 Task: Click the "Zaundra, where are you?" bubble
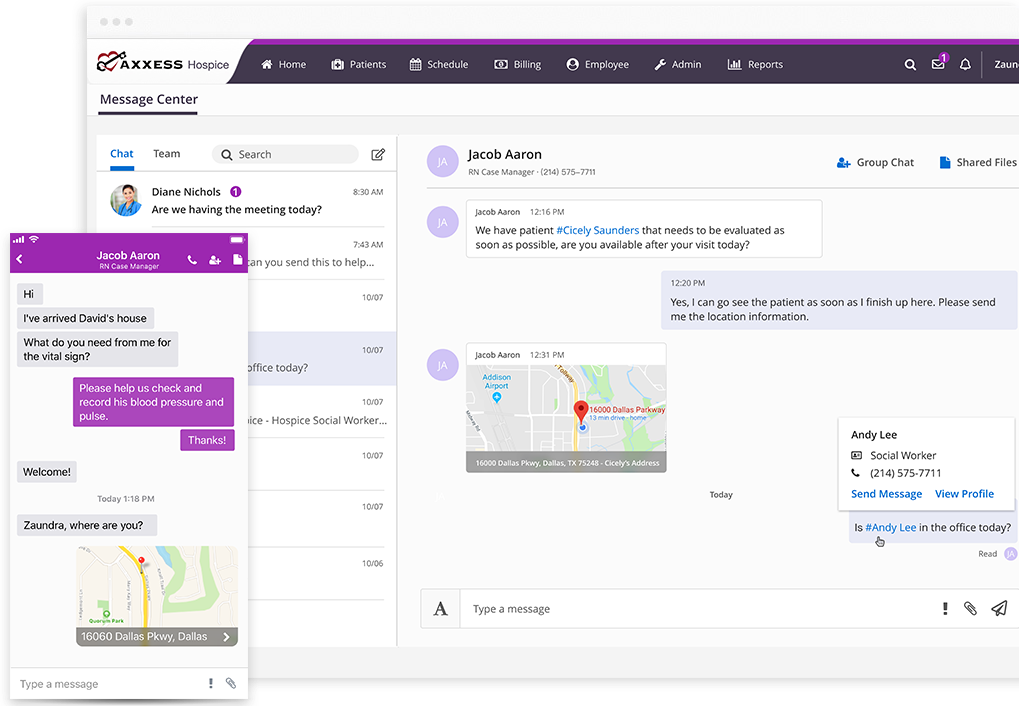pos(86,525)
